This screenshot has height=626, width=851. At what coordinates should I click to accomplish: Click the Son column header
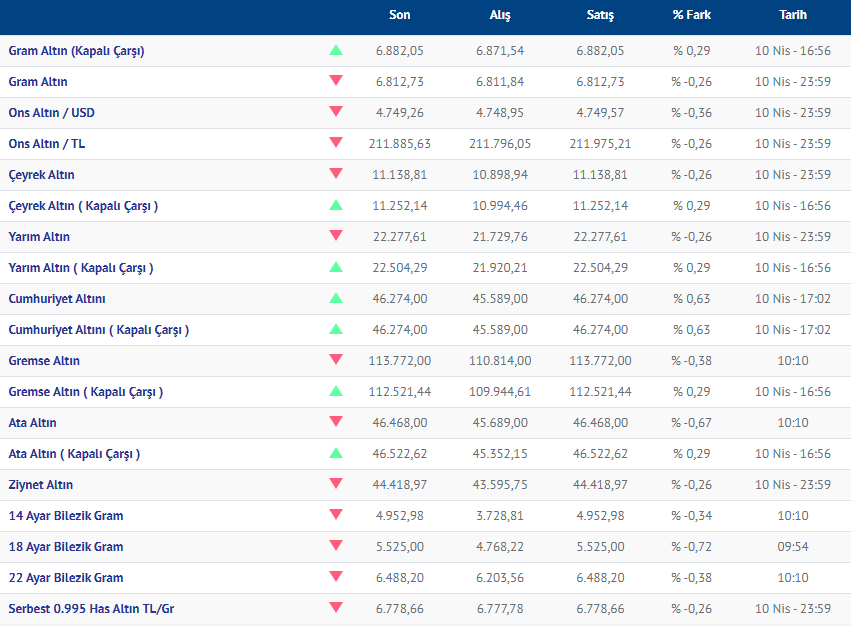point(399,16)
